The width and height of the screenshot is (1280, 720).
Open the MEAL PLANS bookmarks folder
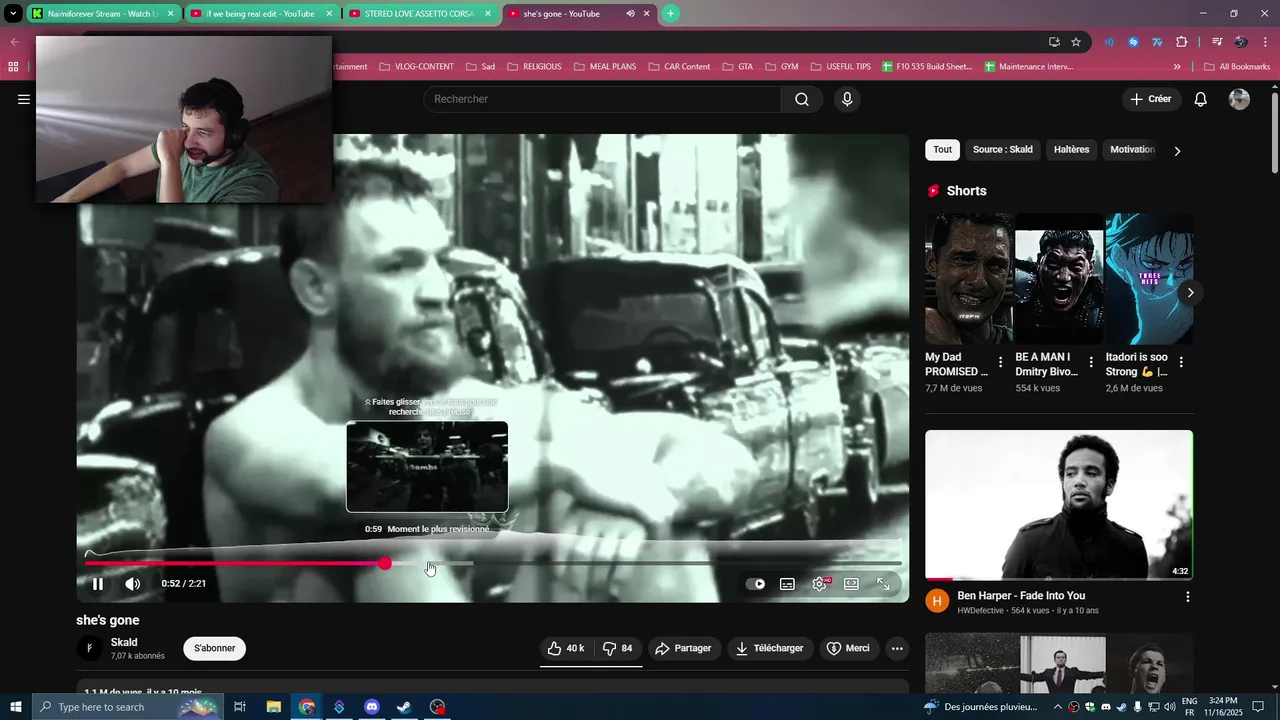point(604,67)
